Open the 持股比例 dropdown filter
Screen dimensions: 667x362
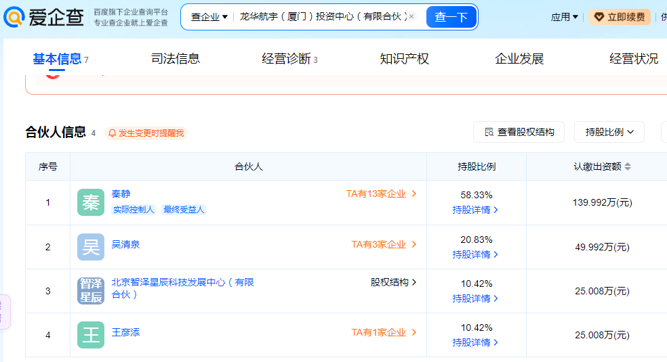609,132
